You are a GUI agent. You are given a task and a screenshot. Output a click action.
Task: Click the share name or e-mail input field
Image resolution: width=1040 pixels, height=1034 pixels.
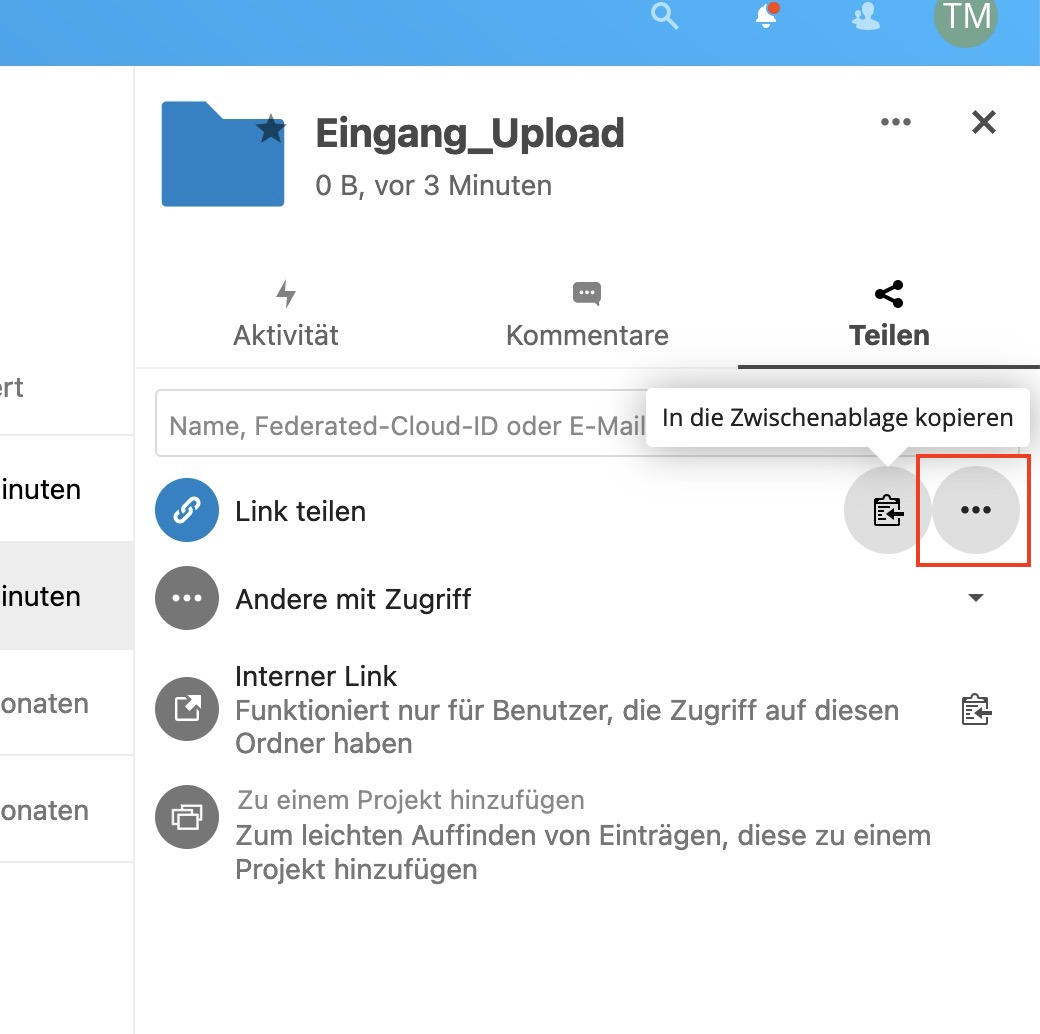coord(400,427)
